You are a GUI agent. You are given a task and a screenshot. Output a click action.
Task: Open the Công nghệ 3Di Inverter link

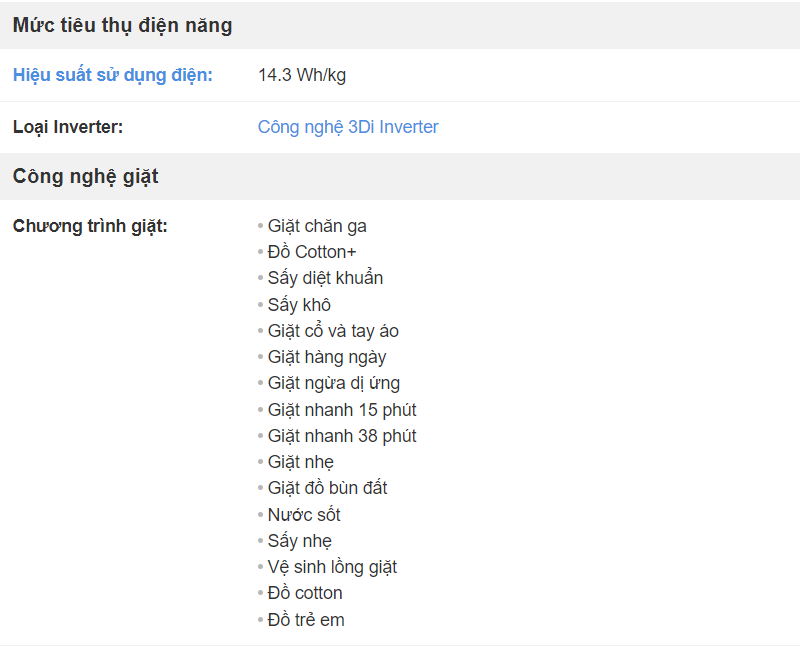tap(348, 127)
